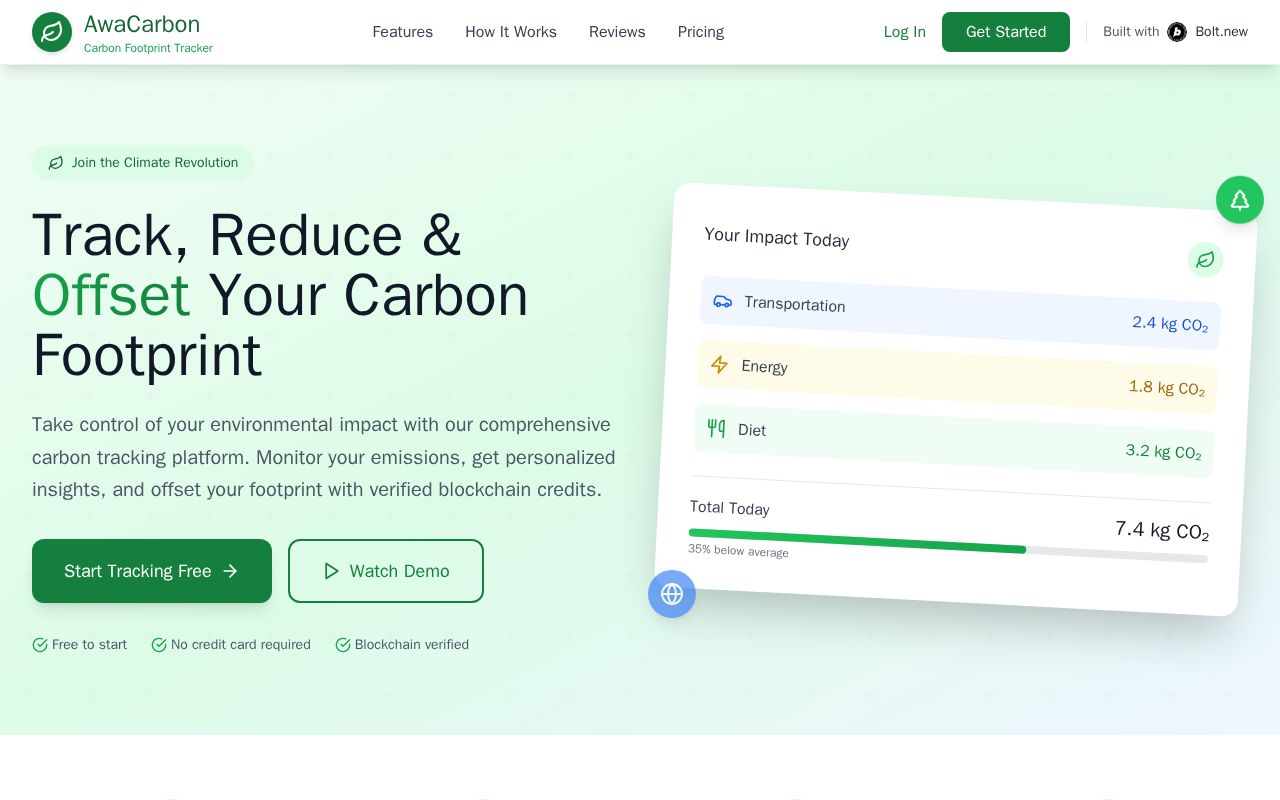Click the fork and knife Diet icon
Screen dimensions: 1280x800
(716, 428)
